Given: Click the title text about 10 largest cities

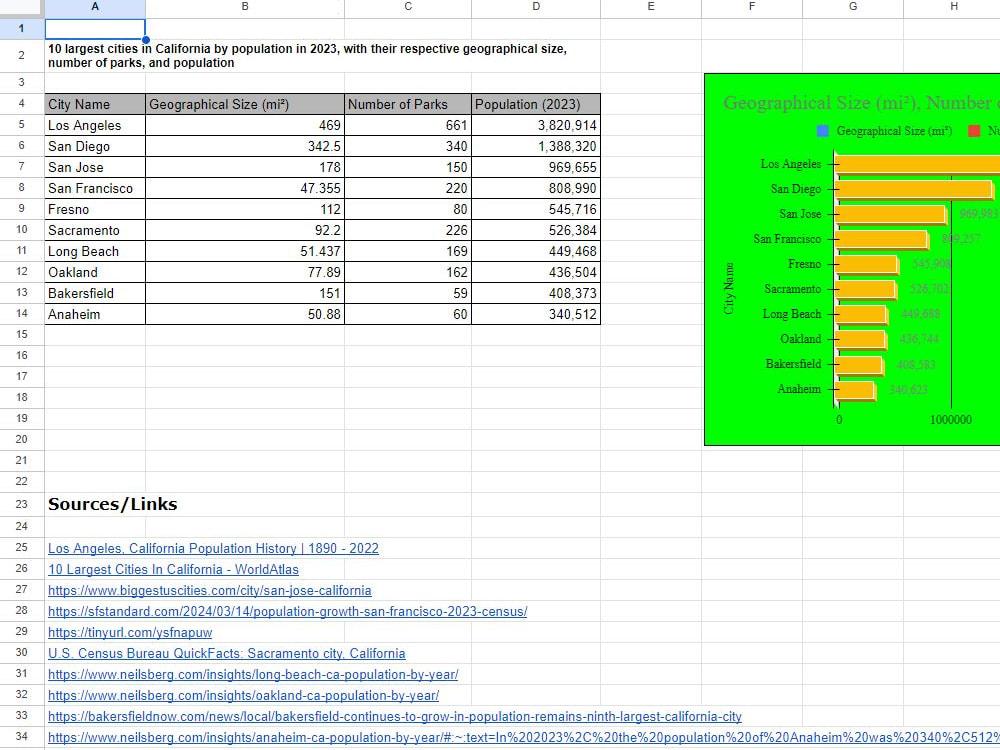Looking at the screenshot, I should [307, 55].
